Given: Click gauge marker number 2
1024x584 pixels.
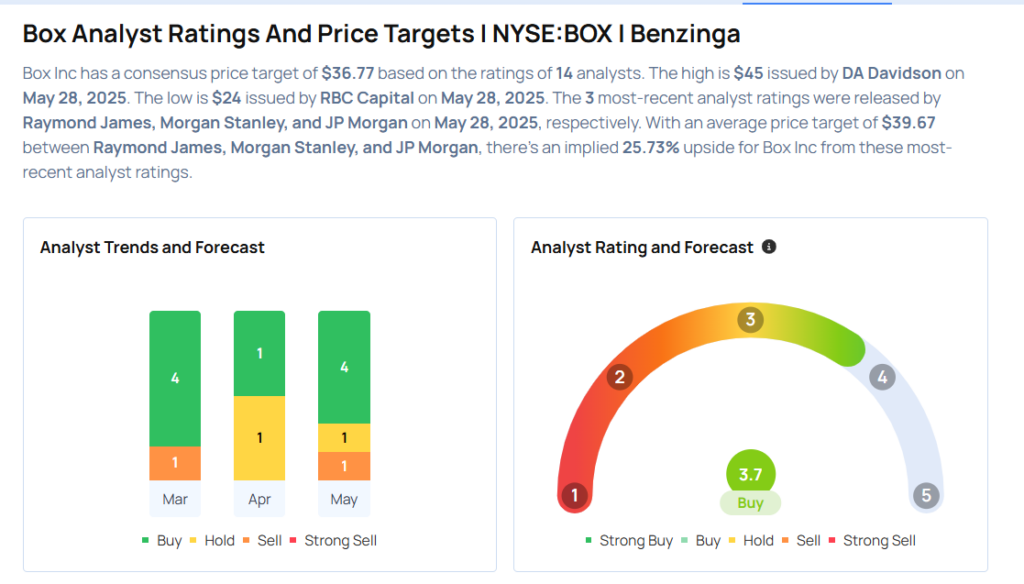Looking at the screenshot, I should pos(620,377).
